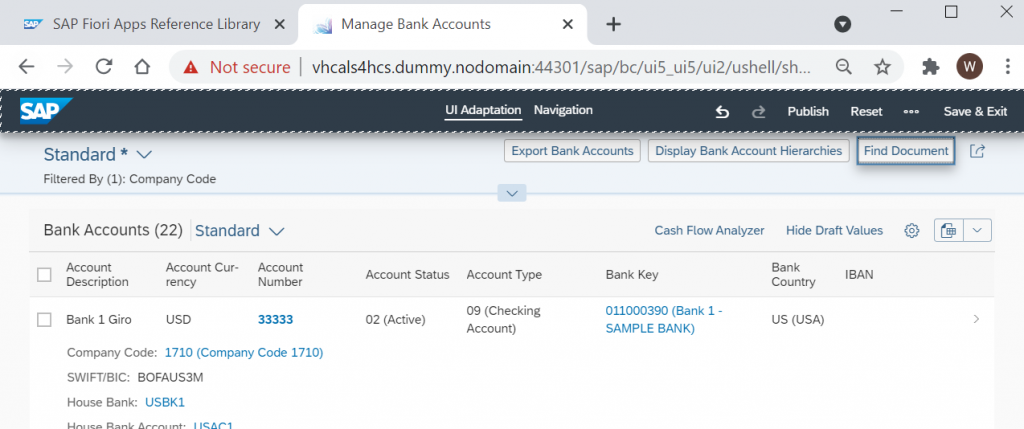Bookmark this page with the star
The image size is (1024, 429).
(882, 67)
